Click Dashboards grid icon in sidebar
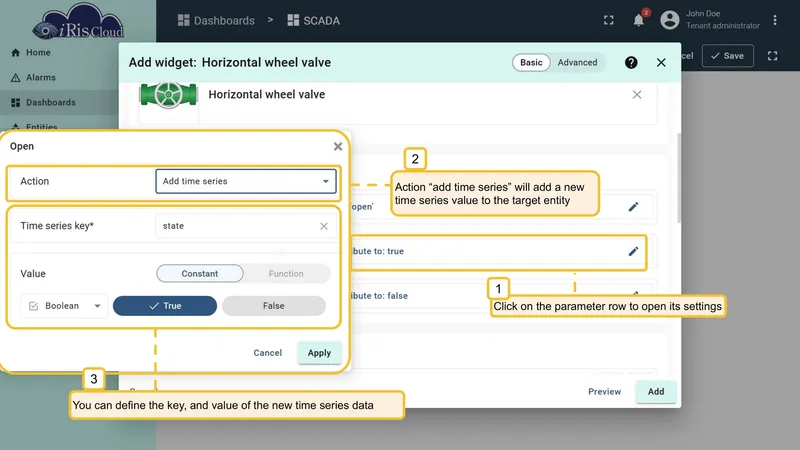 coord(15,103)
